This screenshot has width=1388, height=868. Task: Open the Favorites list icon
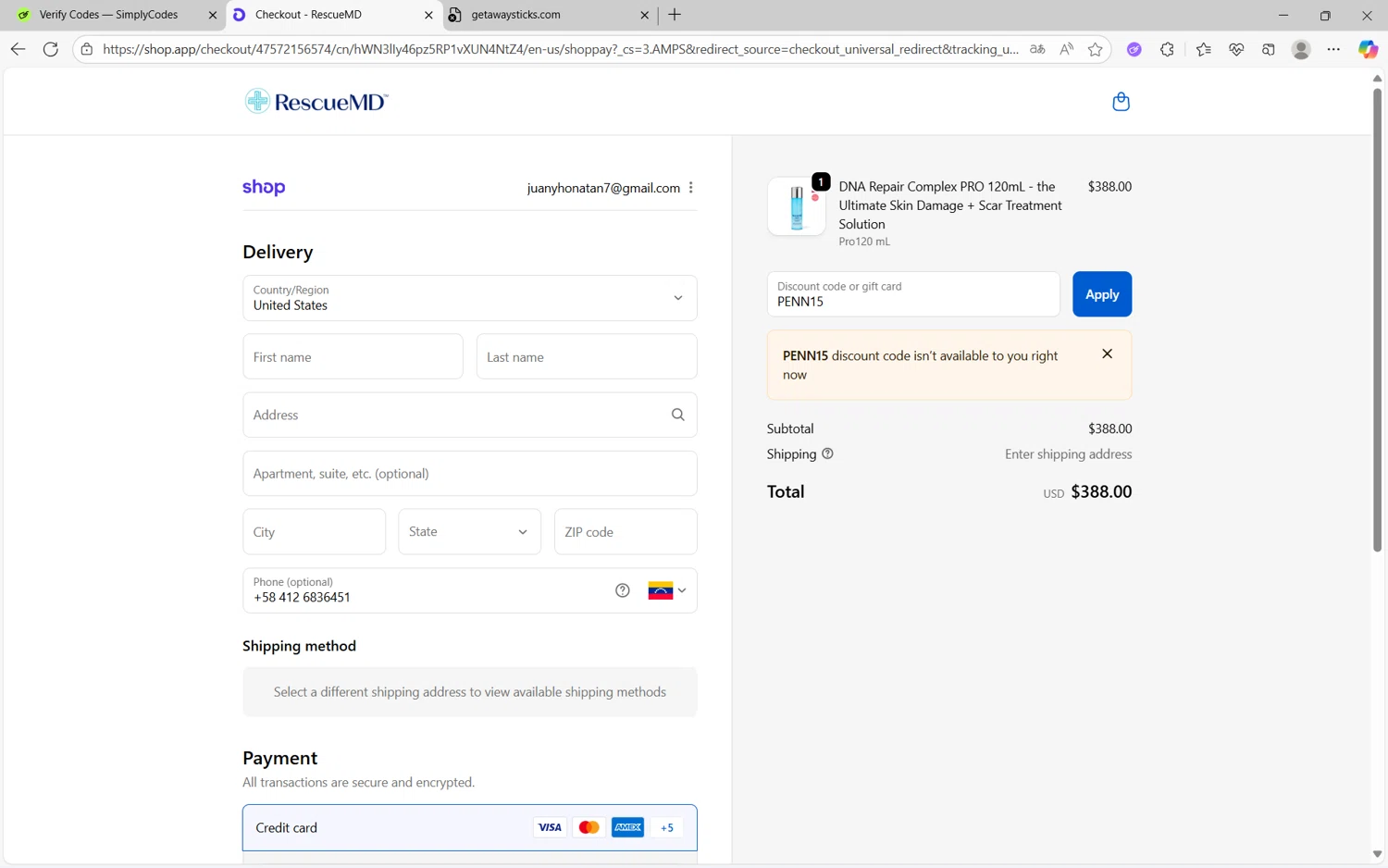point(1203,49)
